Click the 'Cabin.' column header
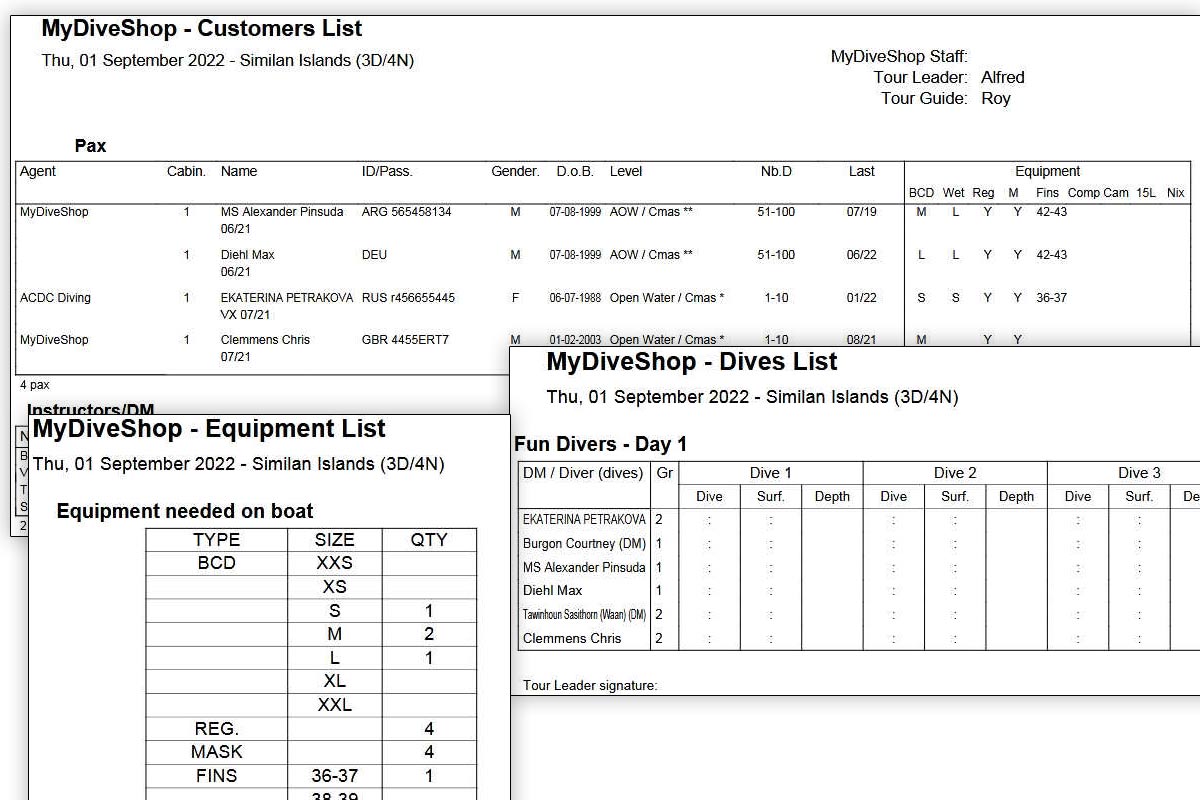This screenshot has width=1200, height=800. [186, 171]
